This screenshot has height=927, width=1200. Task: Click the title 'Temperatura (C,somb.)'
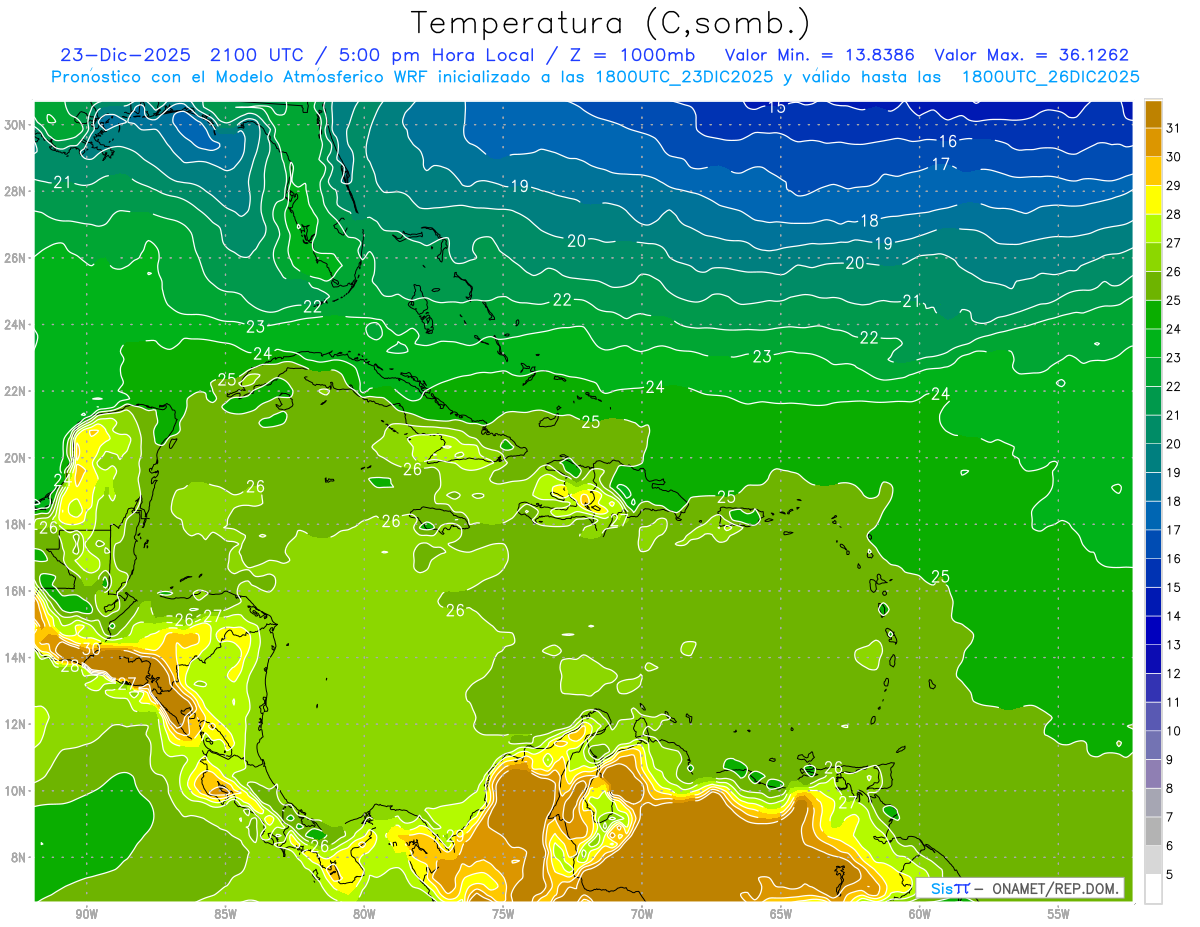612,23
